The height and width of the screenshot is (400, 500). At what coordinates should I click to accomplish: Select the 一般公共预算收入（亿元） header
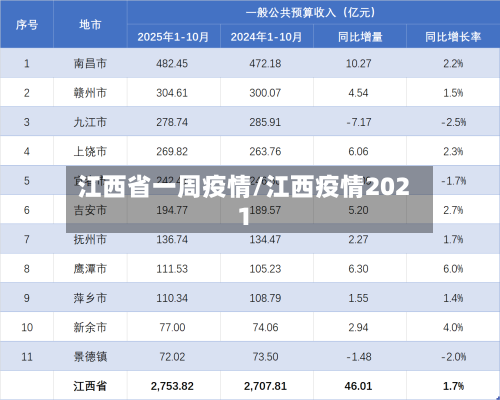(313, 13)
